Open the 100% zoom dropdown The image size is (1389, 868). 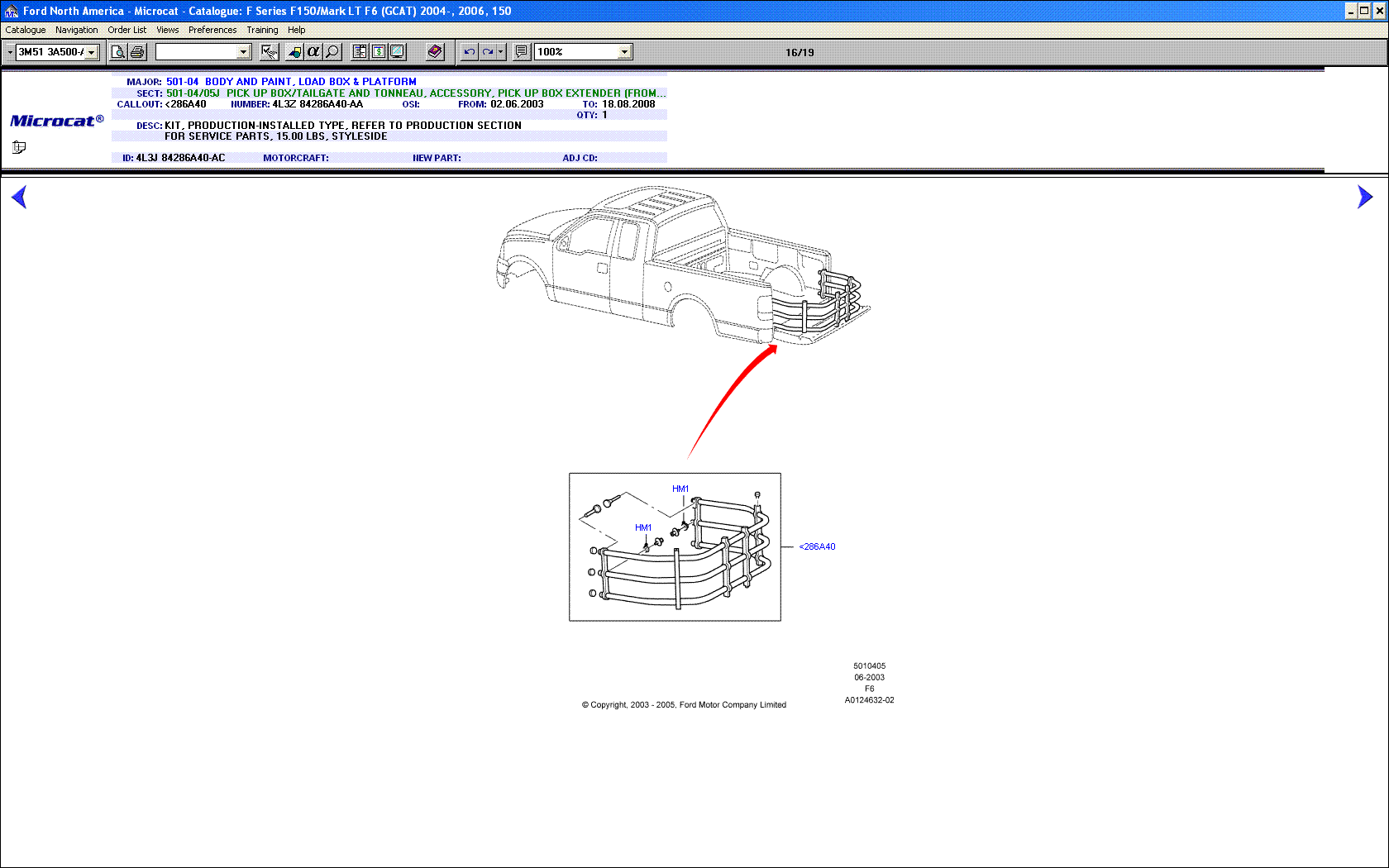[624, 52]
